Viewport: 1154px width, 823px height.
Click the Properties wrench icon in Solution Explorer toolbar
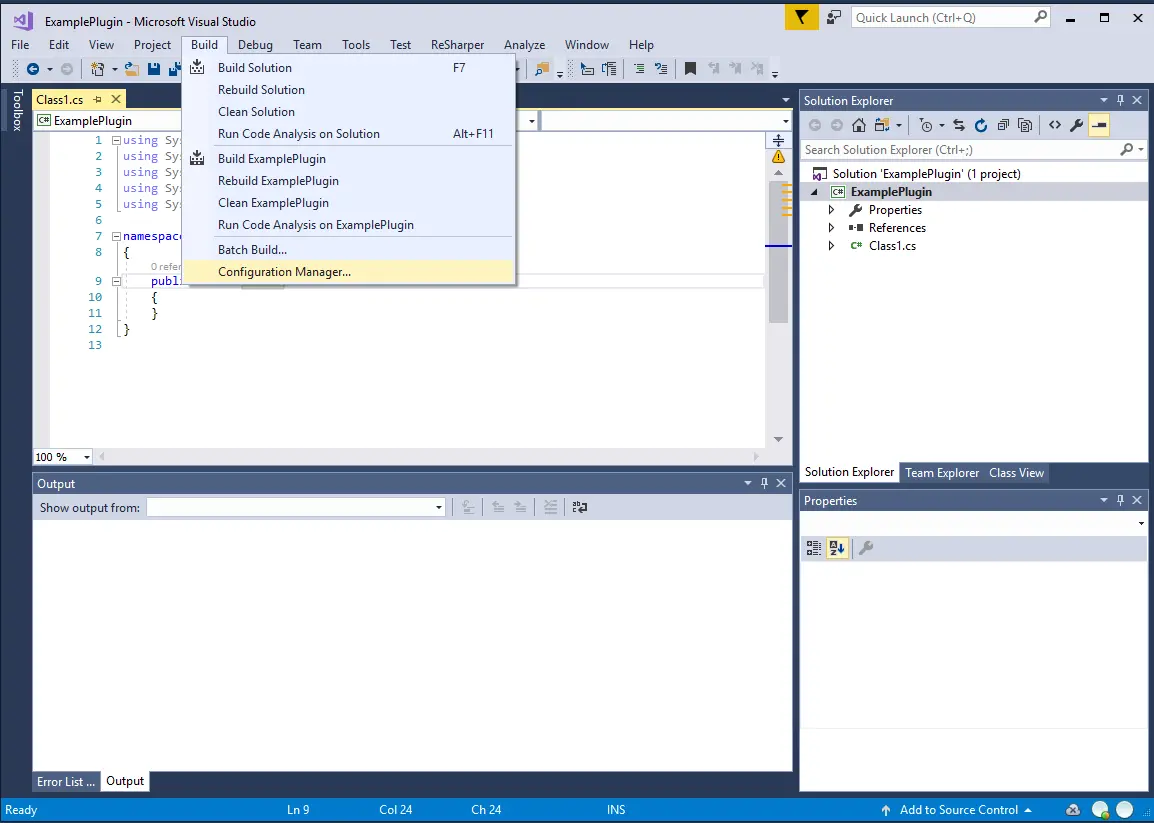pos(1077,125)
